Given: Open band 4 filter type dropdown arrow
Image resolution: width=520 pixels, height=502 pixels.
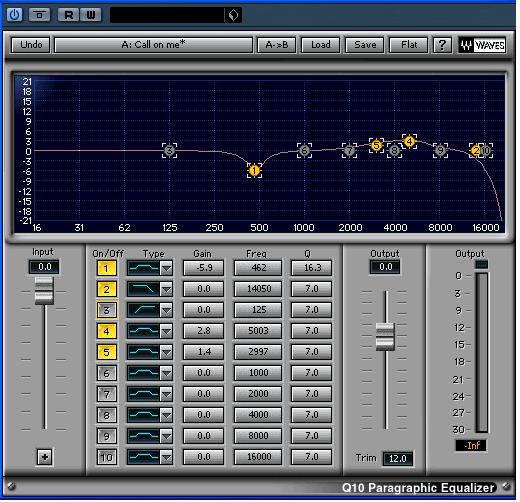Looking at the screenshot, I should 166,331.
